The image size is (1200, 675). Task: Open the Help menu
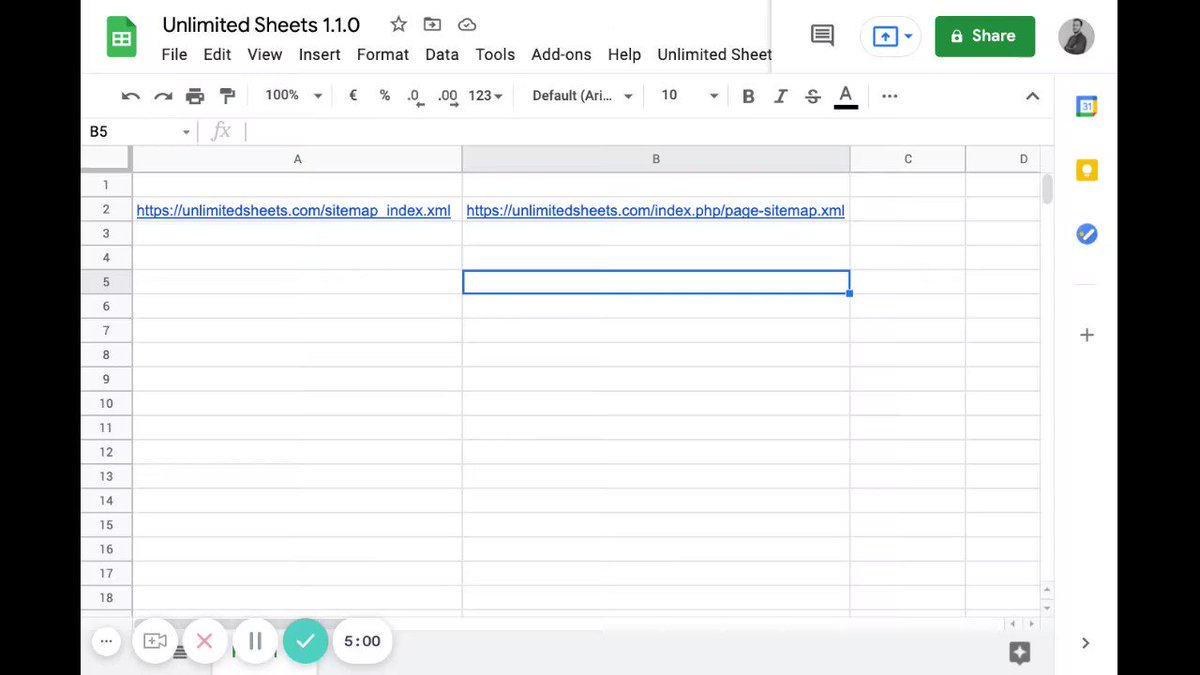[x=624, y=55]
